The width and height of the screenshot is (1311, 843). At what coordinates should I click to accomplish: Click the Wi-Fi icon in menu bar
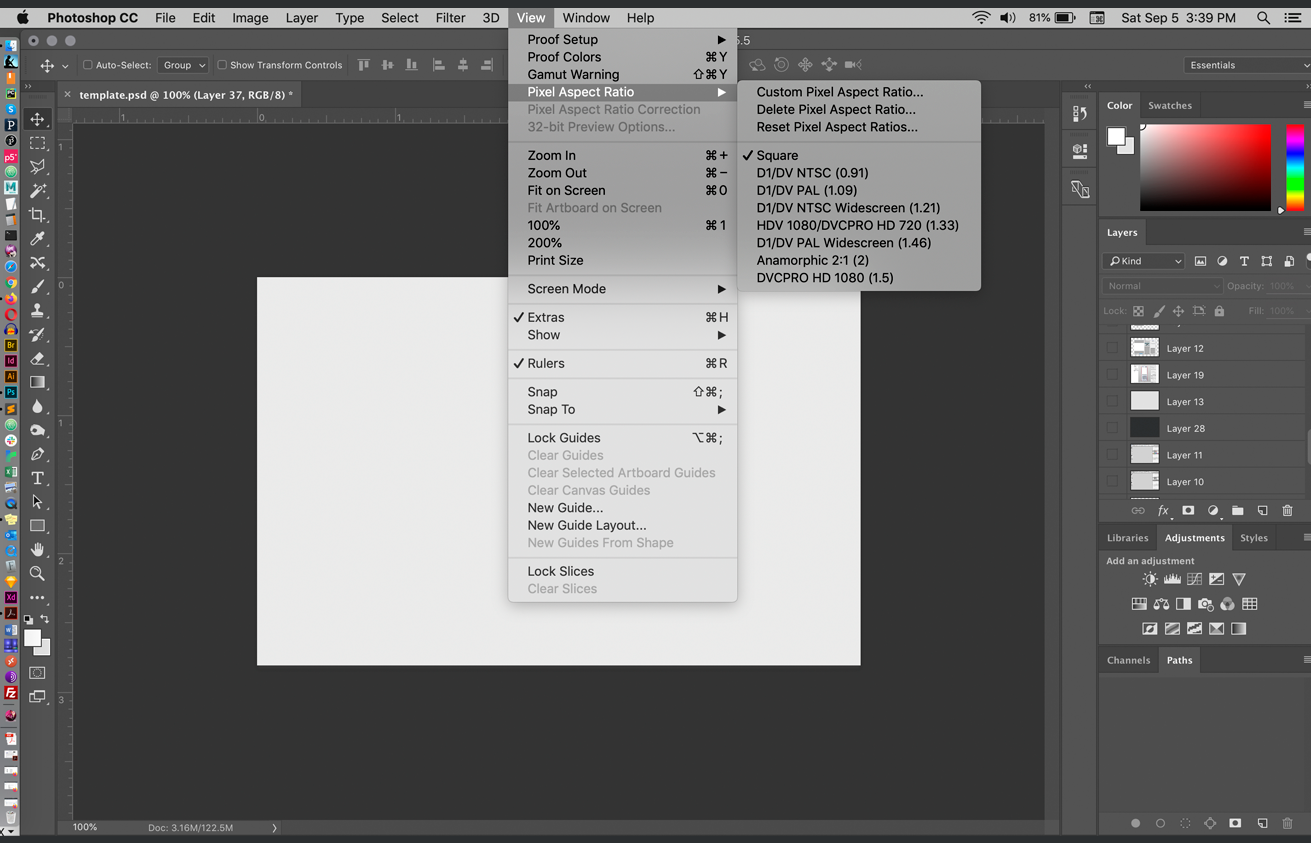click(981, 18)
